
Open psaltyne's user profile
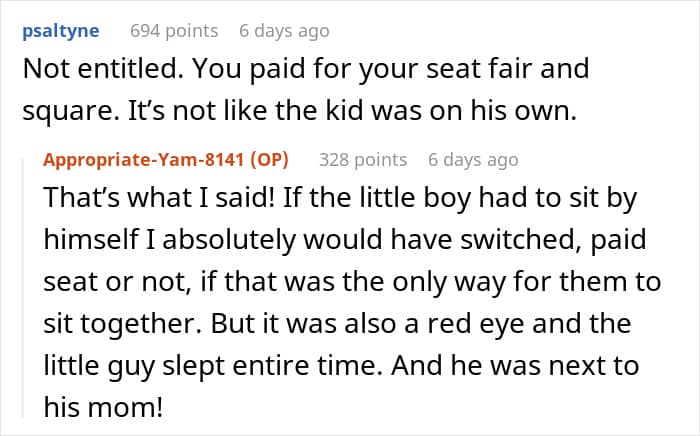pos(61,31)
